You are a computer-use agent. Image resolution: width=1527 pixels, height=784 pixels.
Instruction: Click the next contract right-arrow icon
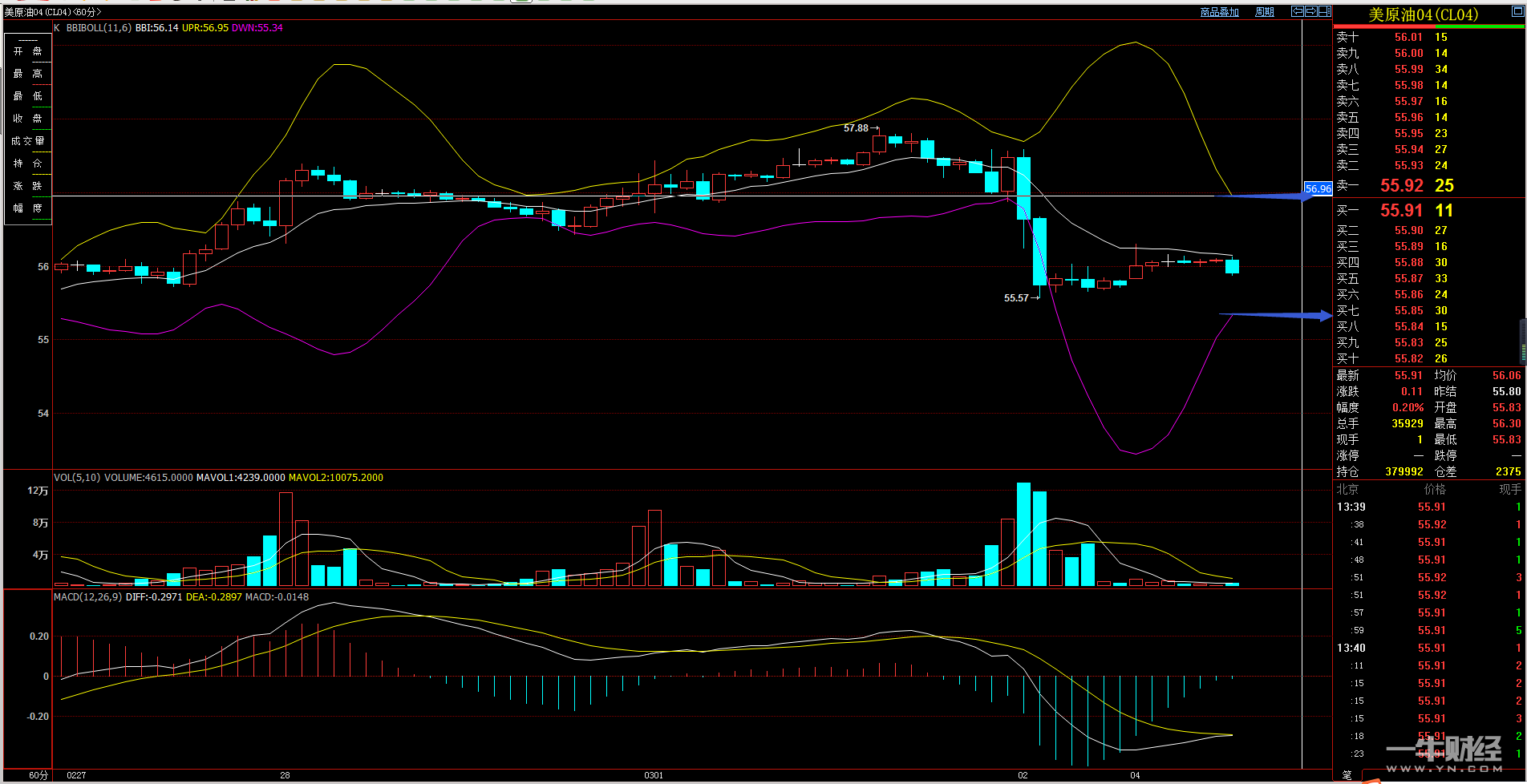[x=1311, y=11]
